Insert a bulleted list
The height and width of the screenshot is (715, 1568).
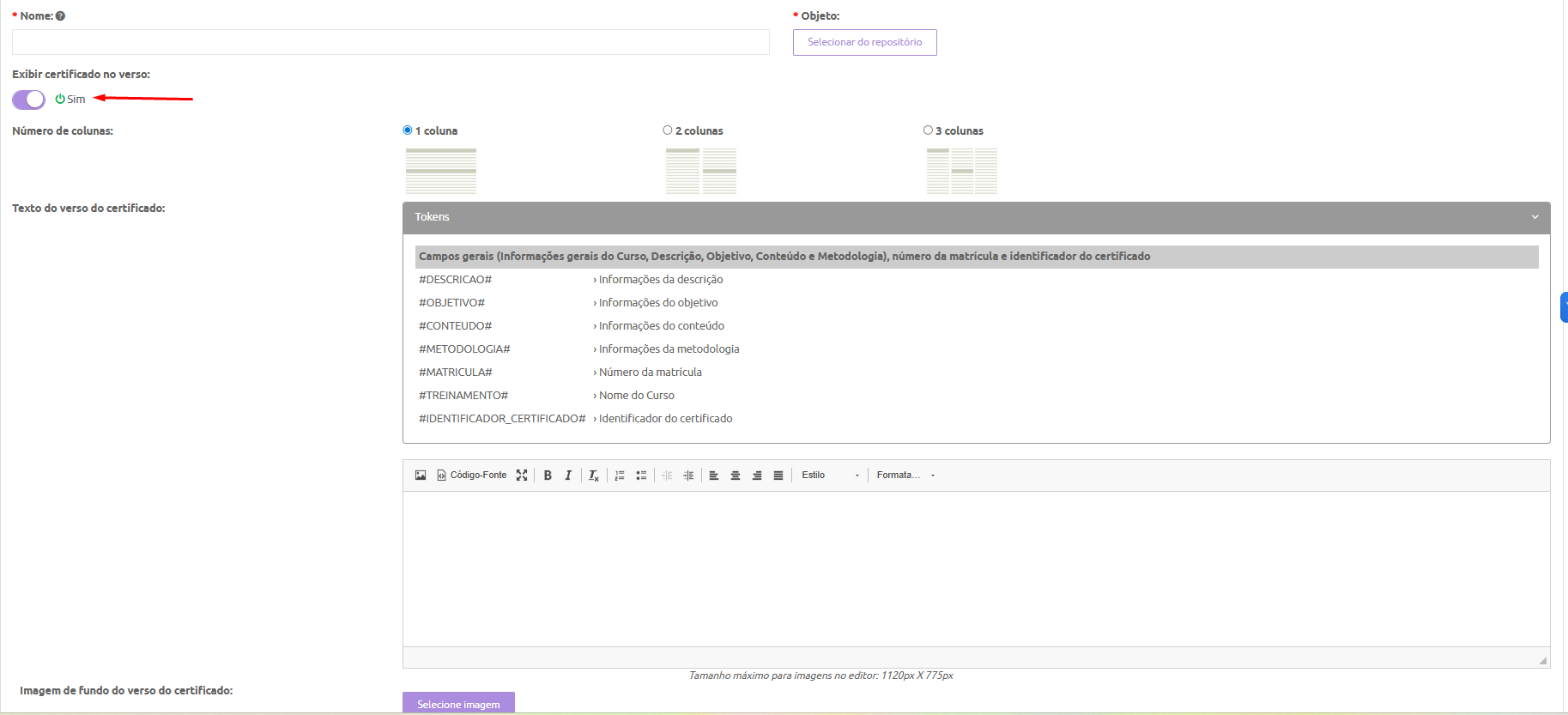pyautogui.click(x=641, y=476)
